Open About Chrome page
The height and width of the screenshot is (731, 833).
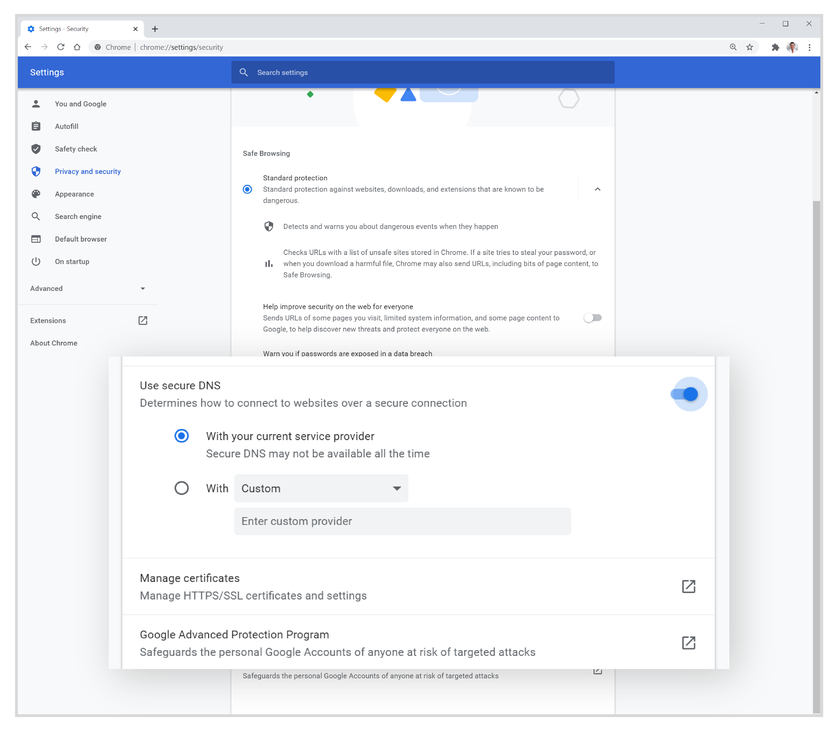point(54,343)
